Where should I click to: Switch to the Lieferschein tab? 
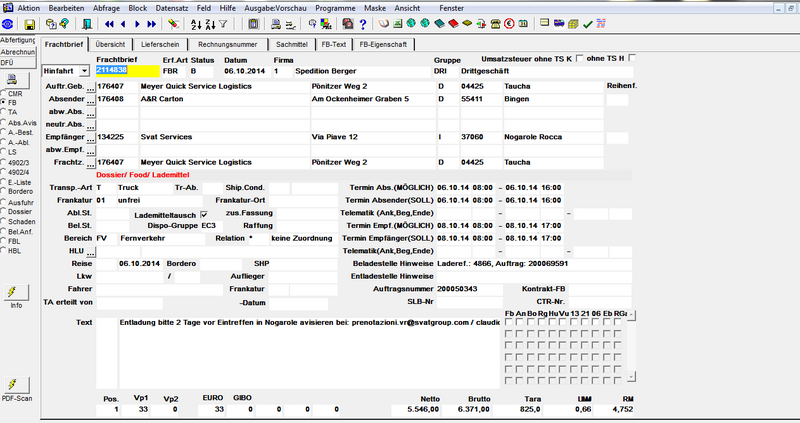tap(160, 44)
